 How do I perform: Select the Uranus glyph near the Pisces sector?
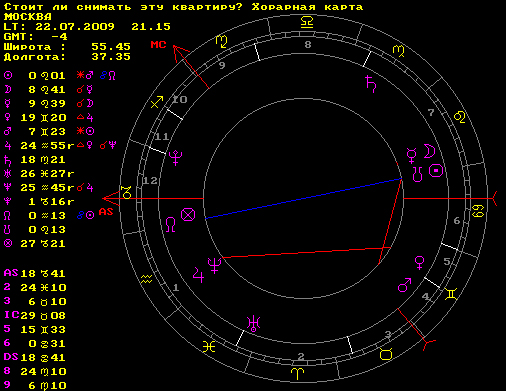coord(253,324)
